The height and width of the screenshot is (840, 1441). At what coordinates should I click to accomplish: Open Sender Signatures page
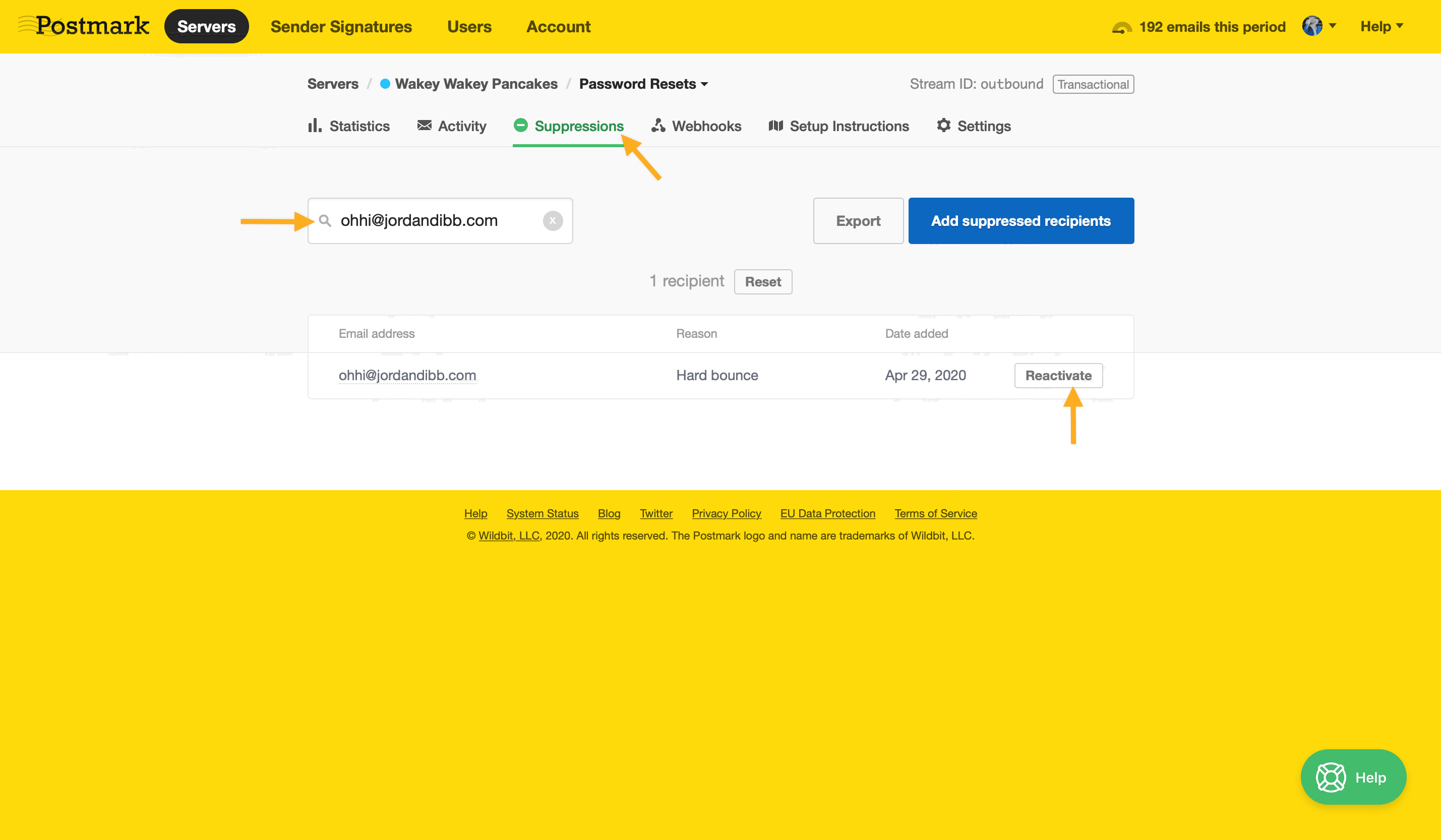click(341, 26)
